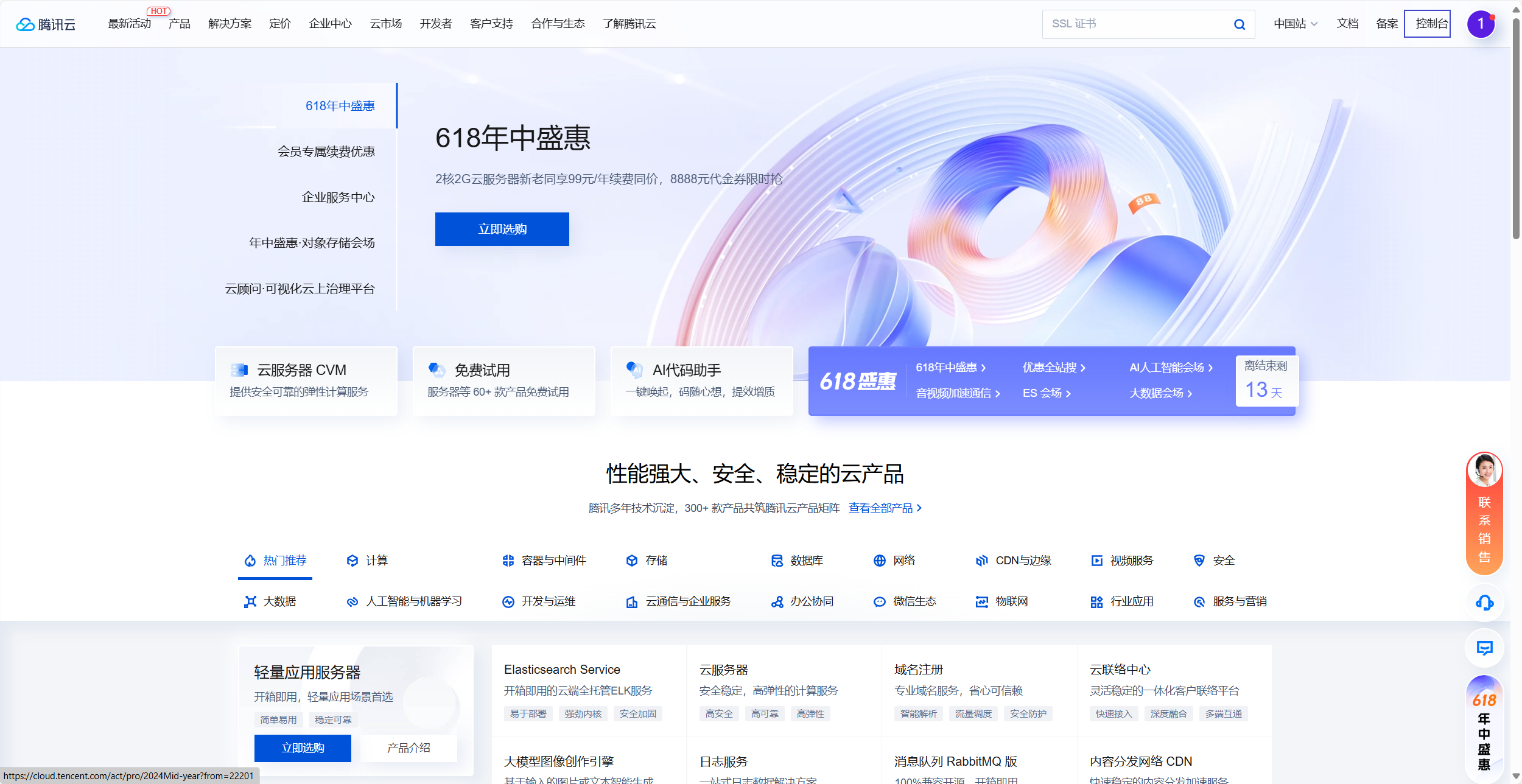Open the 定价 navigation item
The image size is (1522, 784).
pos(280,24)
